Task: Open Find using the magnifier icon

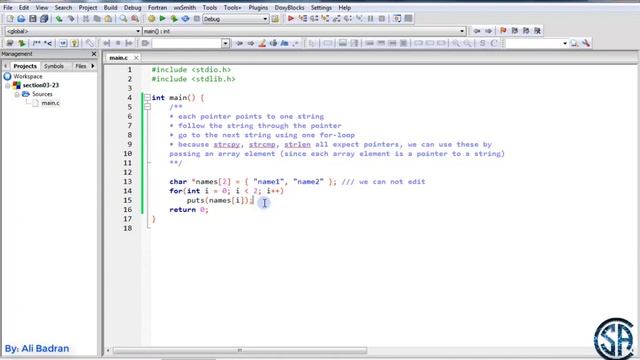Action: tap(123, 19)
